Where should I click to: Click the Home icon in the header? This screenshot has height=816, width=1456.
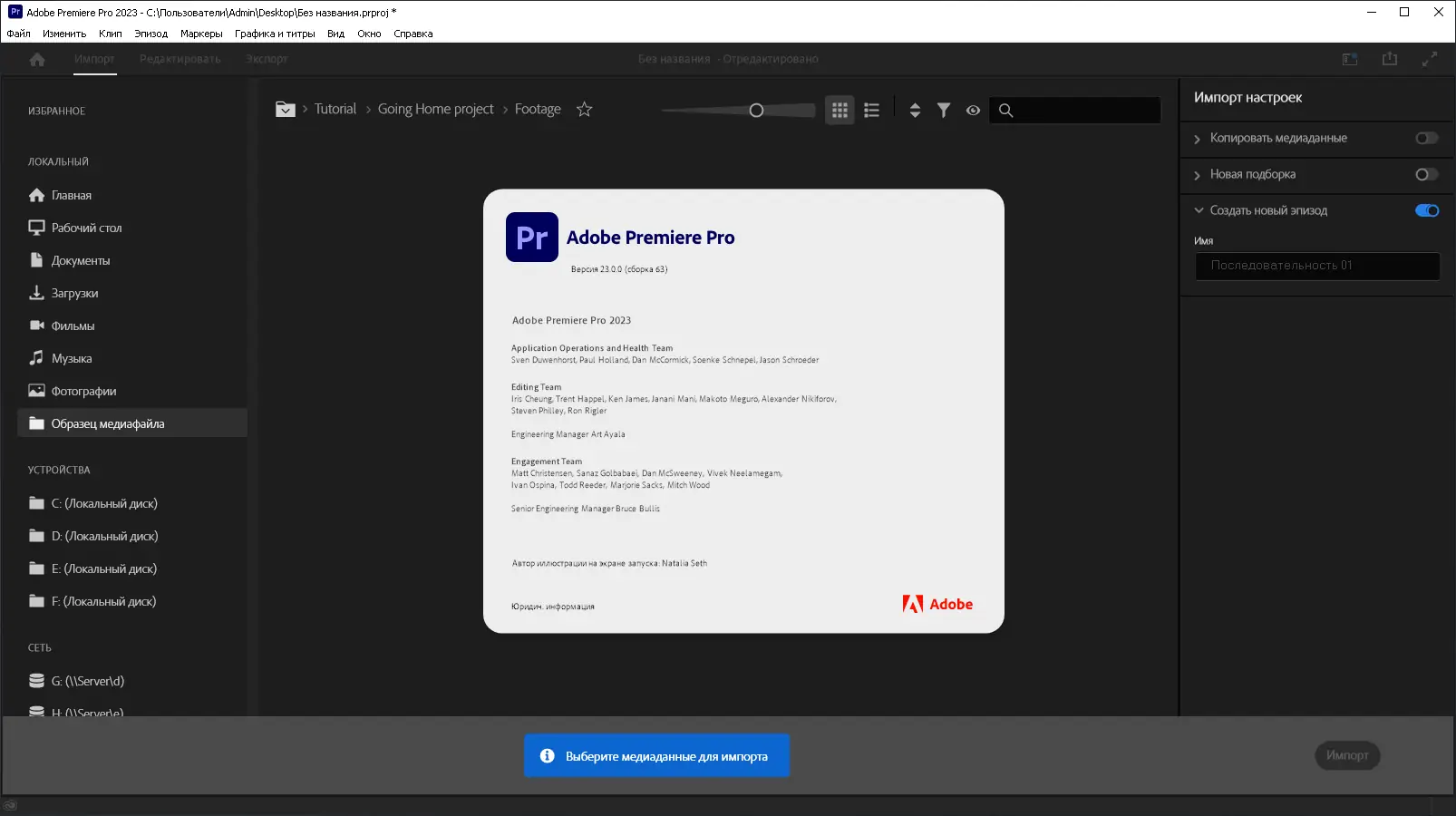pyautogui.click(x=37, y=59)
